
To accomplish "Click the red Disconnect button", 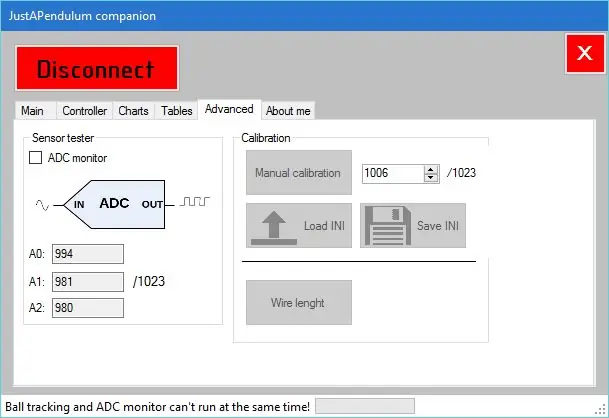I will point(97,68).
